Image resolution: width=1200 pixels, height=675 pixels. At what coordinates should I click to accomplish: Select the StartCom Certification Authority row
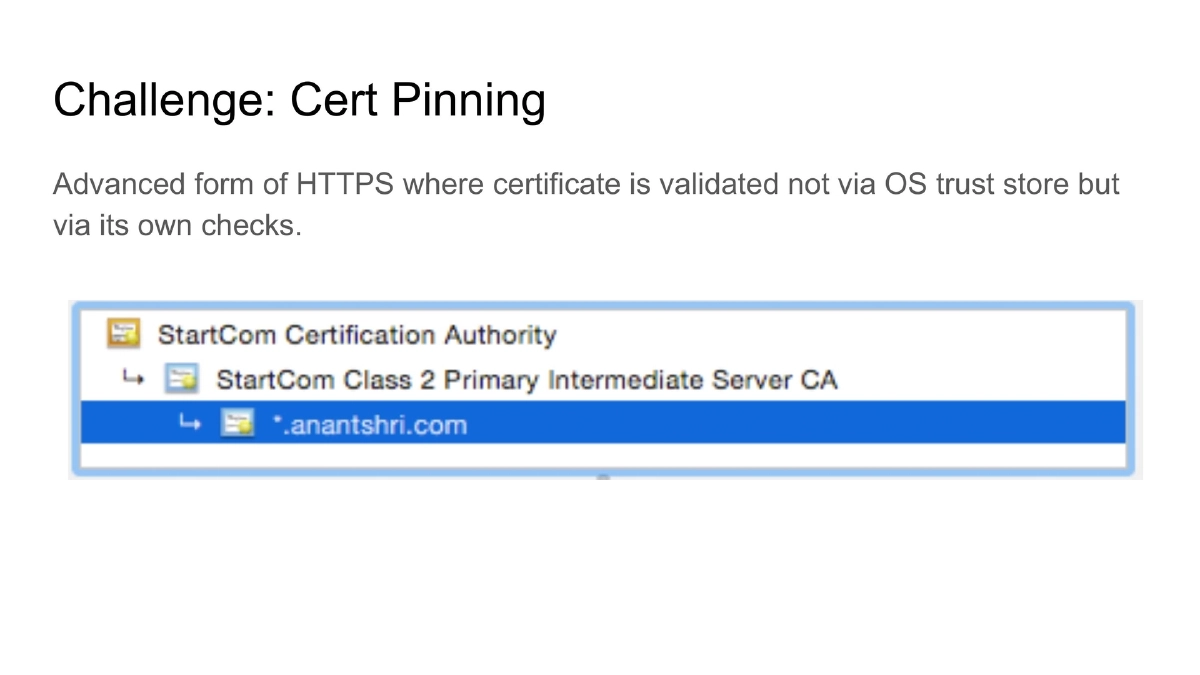pos(356,334)
